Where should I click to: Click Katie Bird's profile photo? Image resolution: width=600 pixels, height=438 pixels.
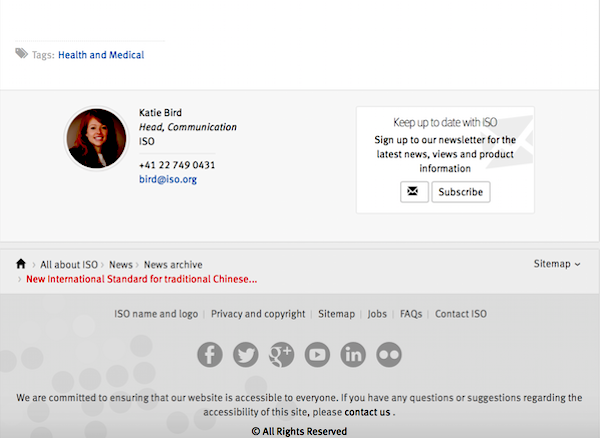click(96, 138)
